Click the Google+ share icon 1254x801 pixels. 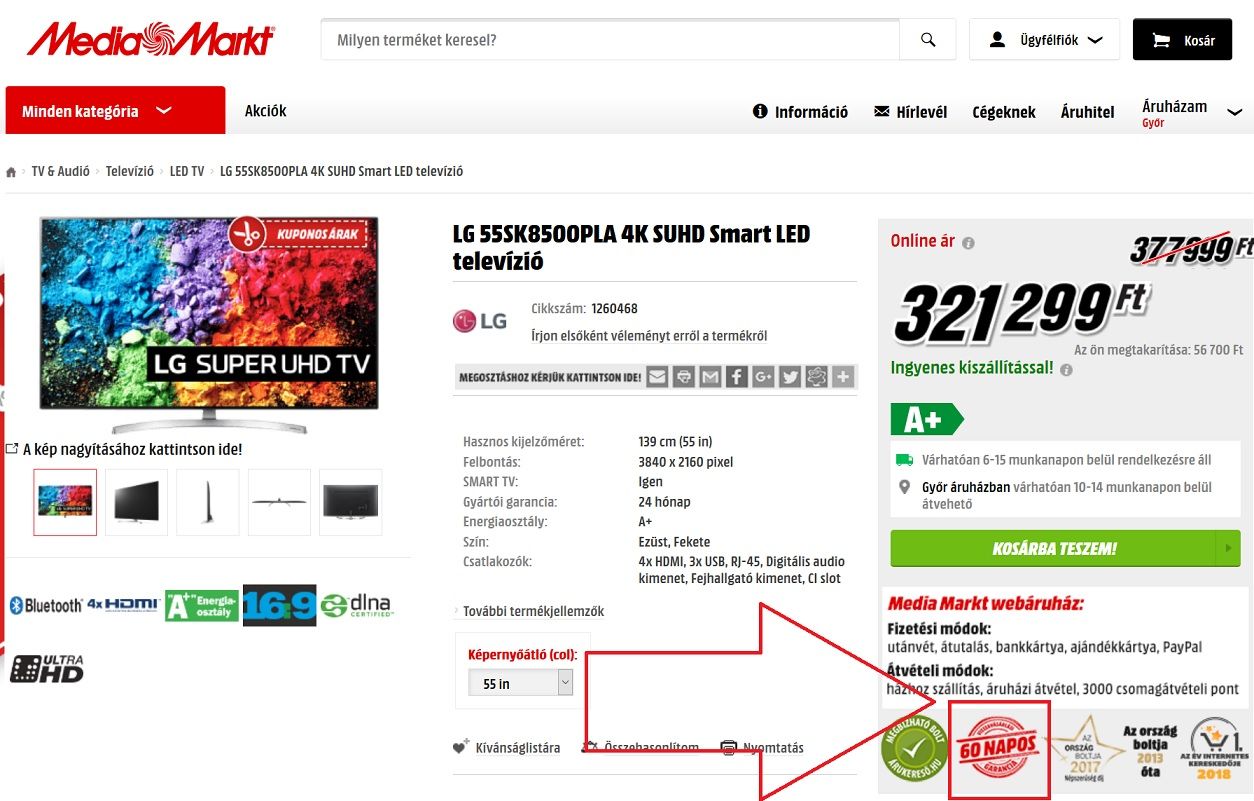point(764,377)
